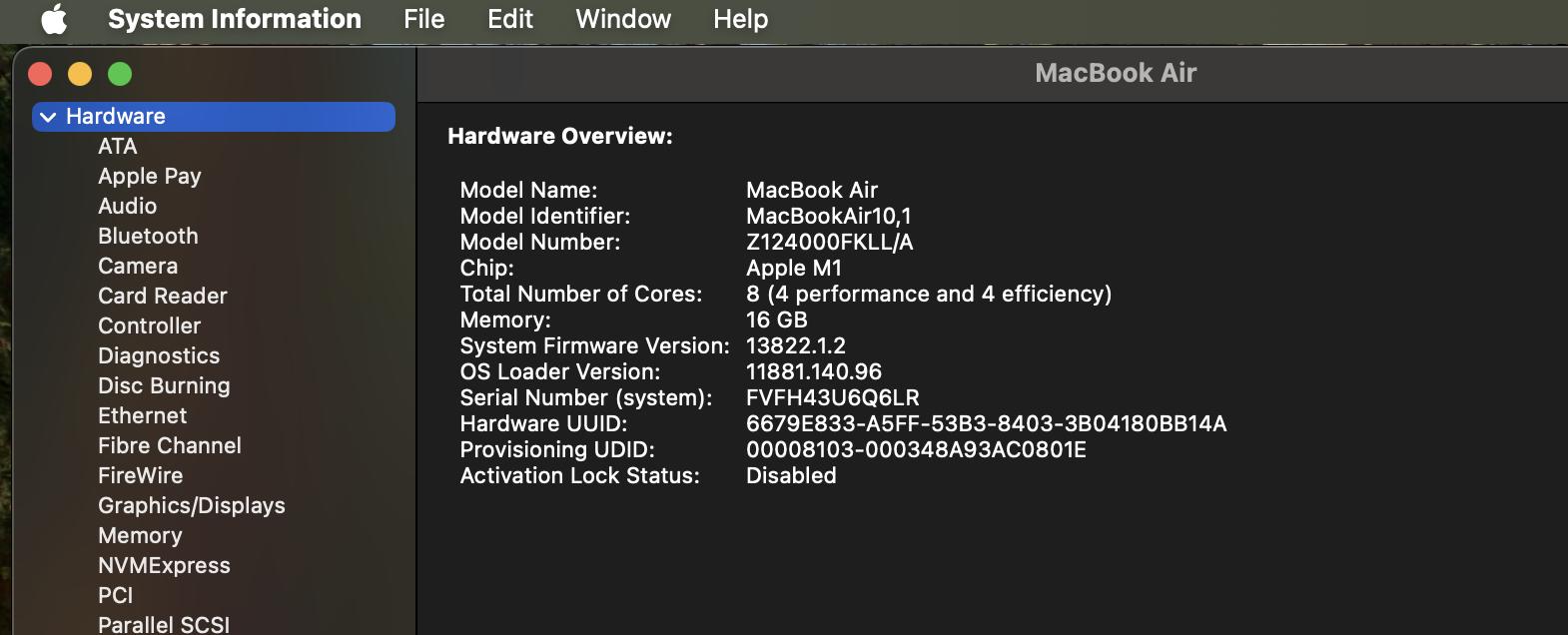Select NVMExpress in the sidebar

coord(164,566)
